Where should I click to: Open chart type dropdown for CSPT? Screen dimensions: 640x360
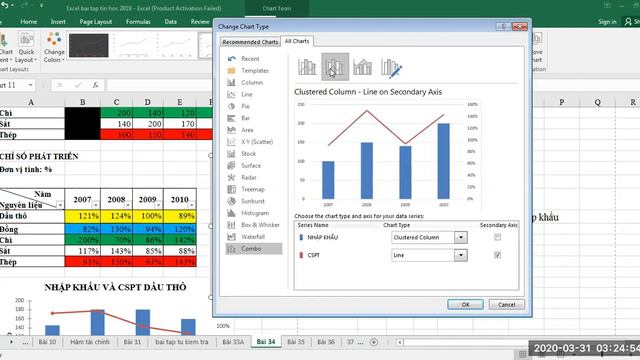tap(461, 255)
